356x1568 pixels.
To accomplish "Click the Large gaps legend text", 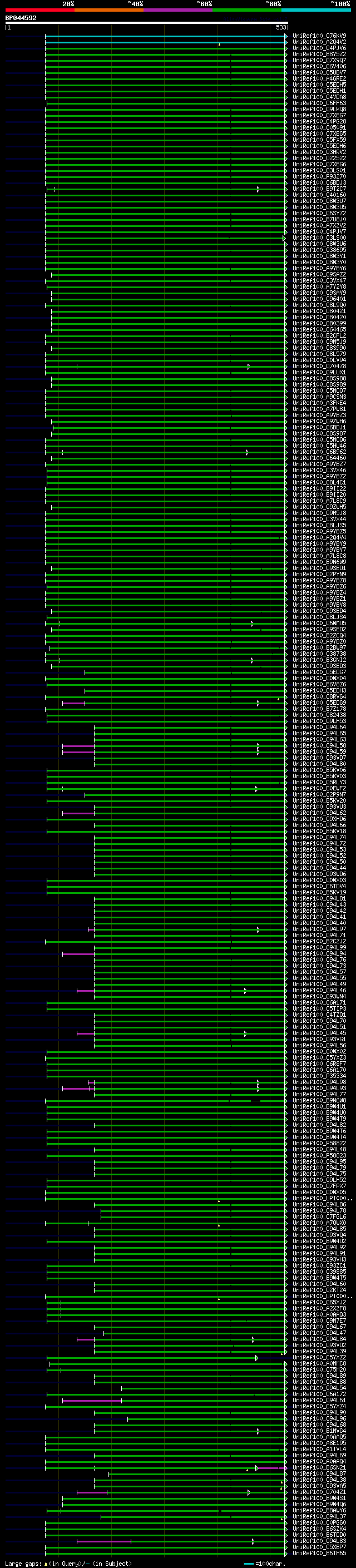I will coord(68,1563).
